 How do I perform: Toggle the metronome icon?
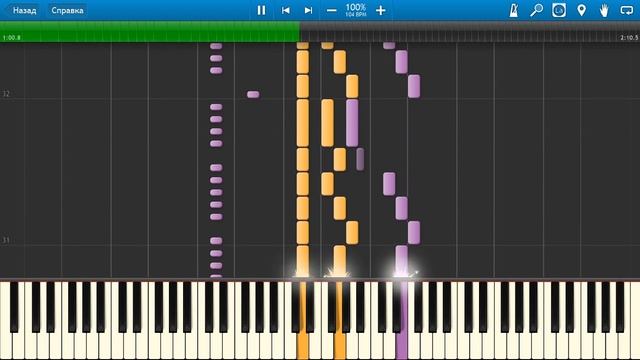tap(513, 10)
